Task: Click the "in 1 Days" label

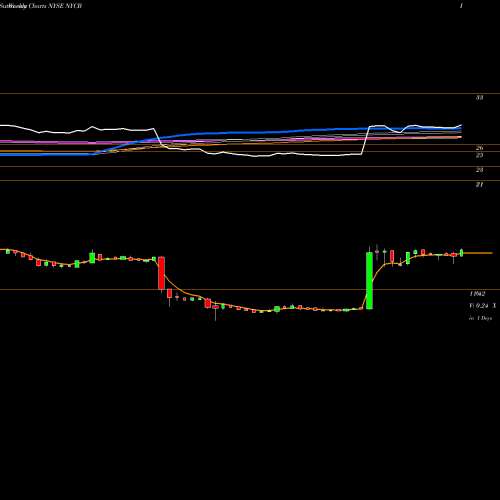Action: 480,318
